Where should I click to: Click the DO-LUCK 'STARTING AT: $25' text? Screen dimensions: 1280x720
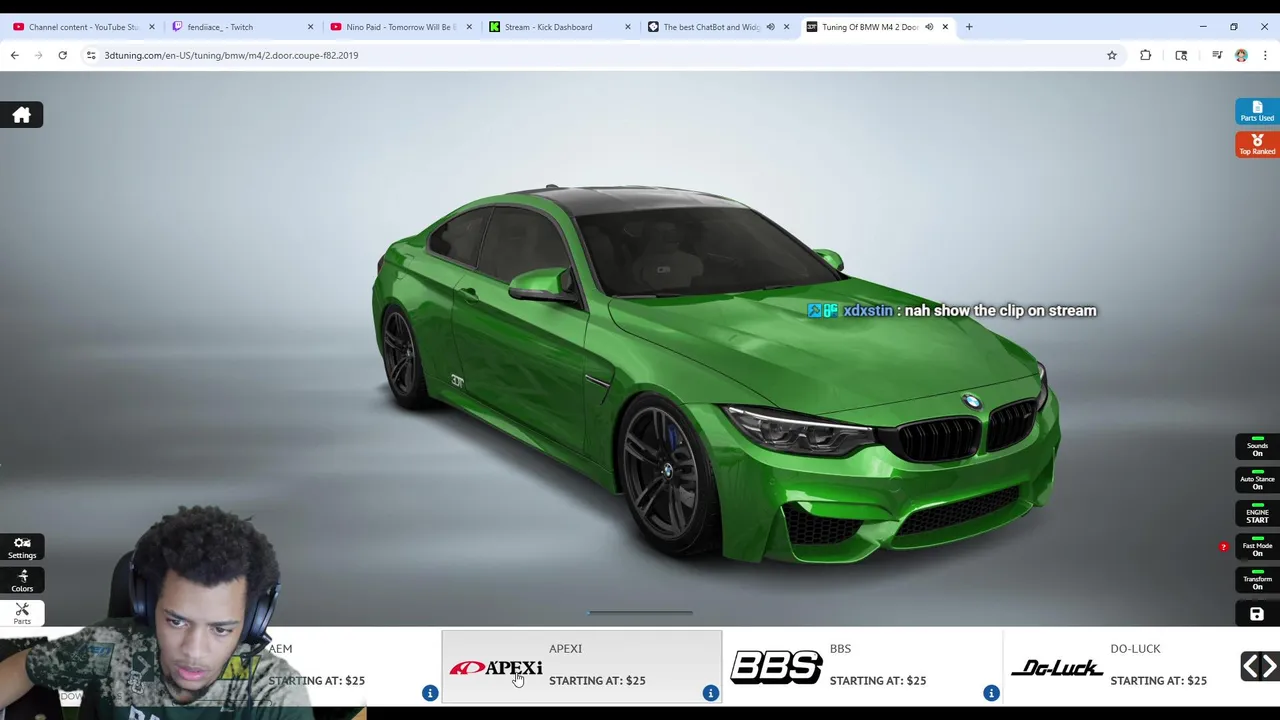[1158, 680]
